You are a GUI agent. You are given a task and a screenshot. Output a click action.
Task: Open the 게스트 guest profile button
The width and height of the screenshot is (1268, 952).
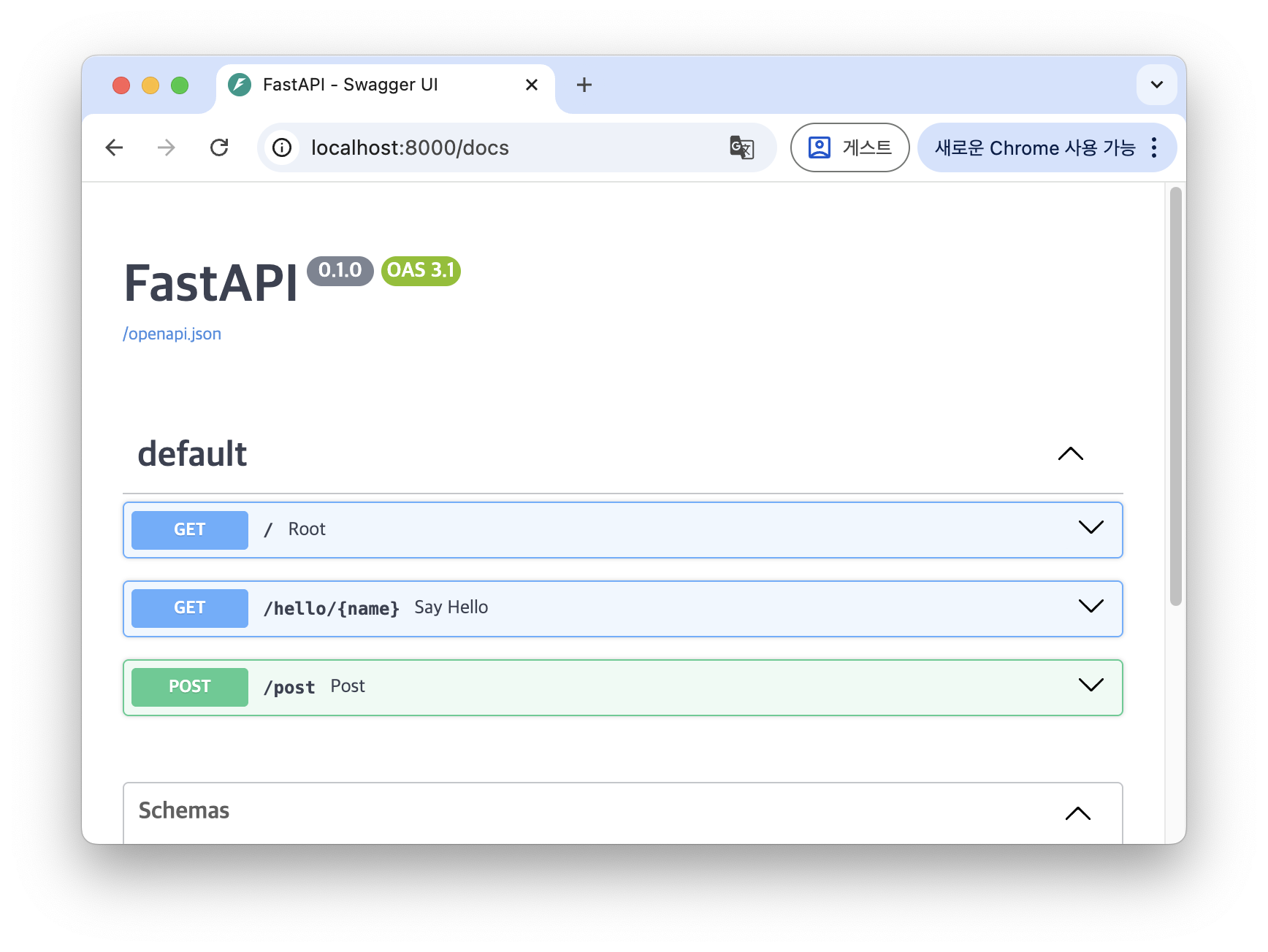pos(849,147)
